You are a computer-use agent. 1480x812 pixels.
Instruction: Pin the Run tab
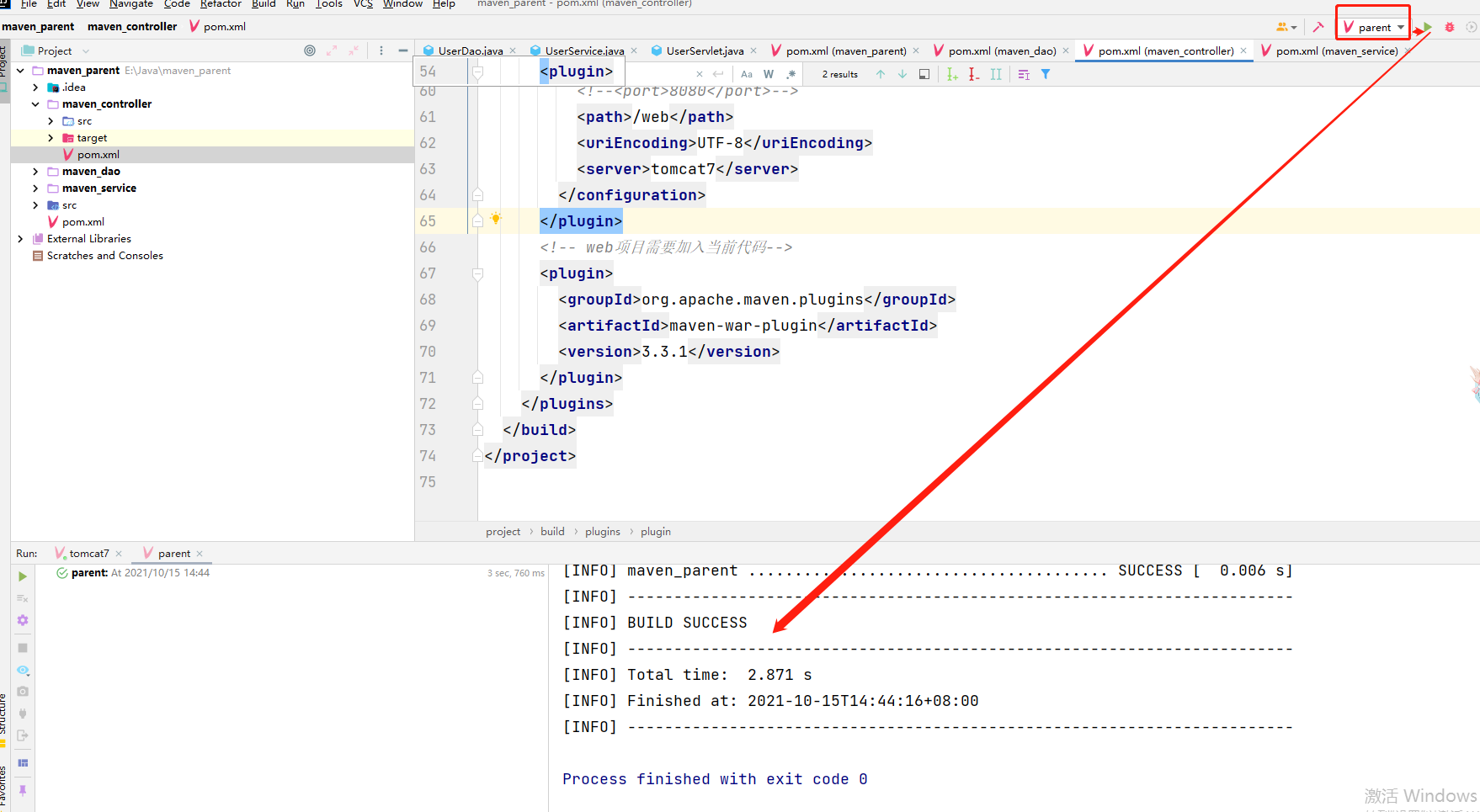[23, 790]
